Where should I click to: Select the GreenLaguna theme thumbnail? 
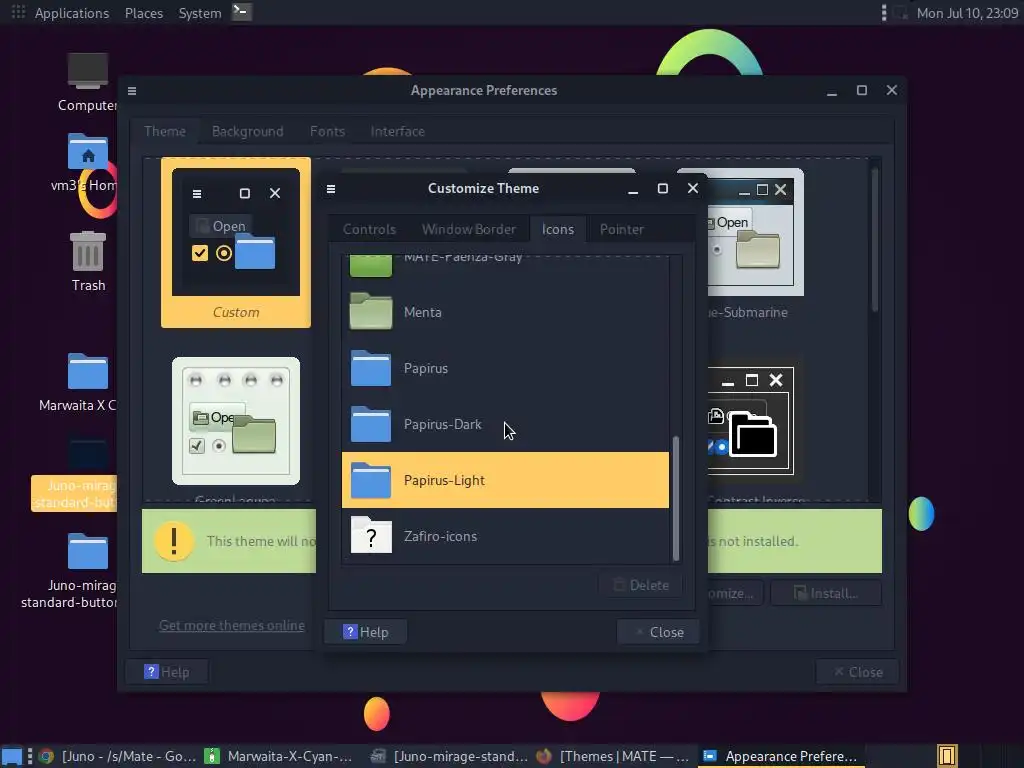pos(236,421)
